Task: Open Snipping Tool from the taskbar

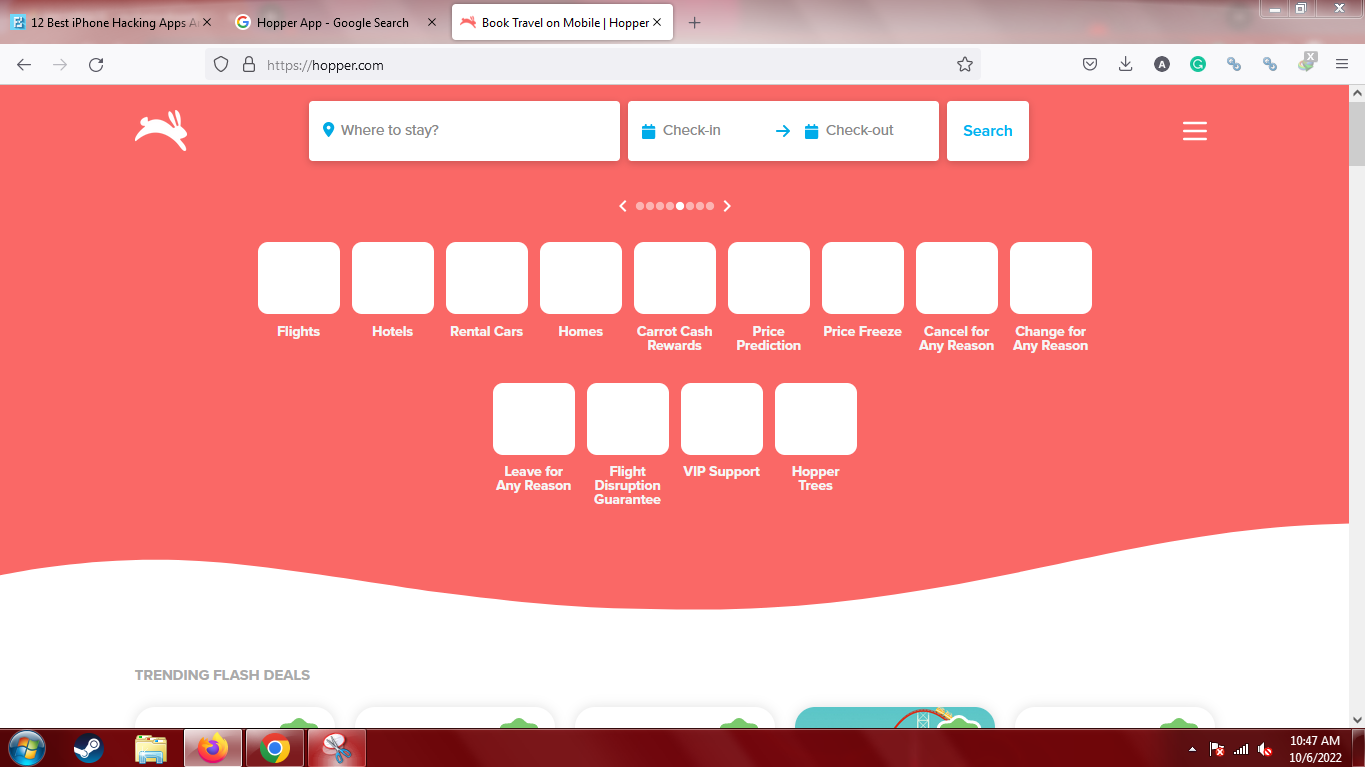Action: 337,748
